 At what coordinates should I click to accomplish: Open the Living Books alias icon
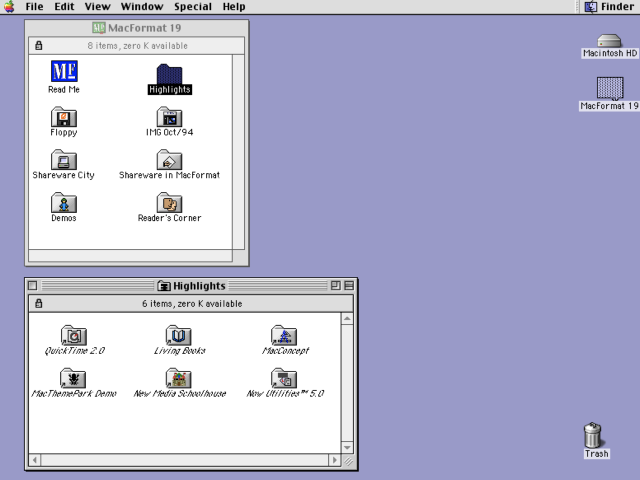179,335
